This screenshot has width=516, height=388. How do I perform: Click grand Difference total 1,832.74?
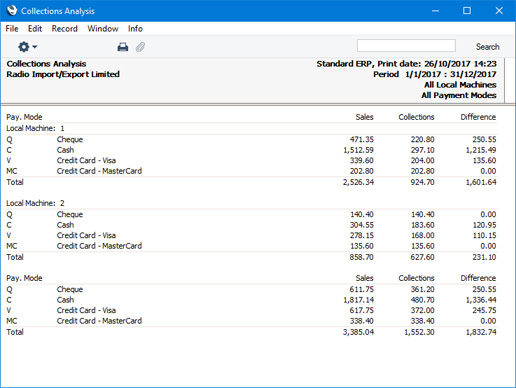point(481,332)
